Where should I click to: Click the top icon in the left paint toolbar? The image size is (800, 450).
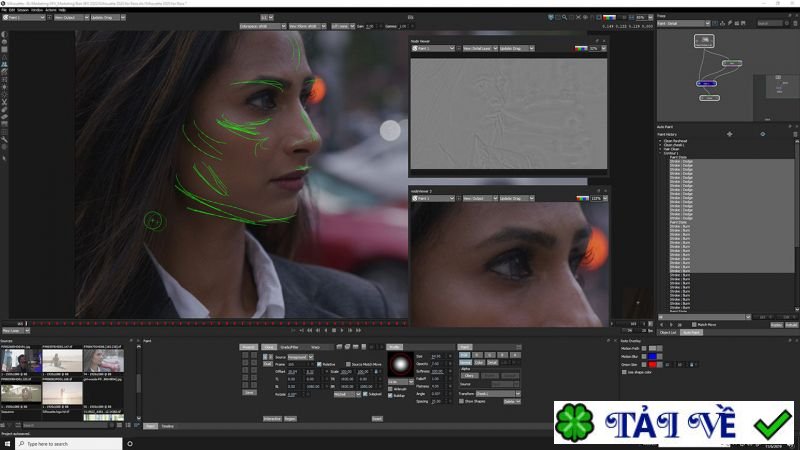[5, 34]
